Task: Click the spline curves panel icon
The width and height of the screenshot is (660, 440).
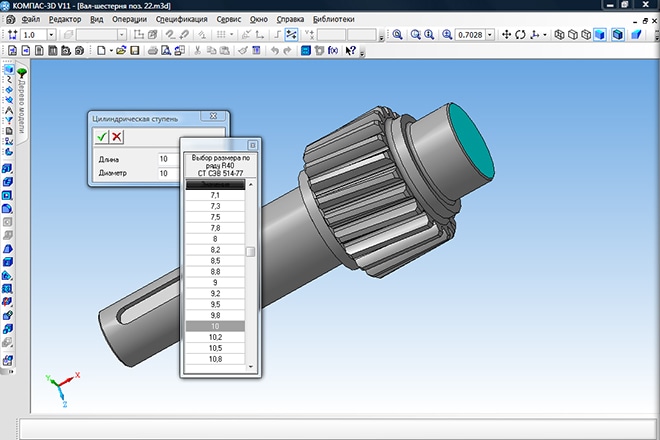Action: point(8,79)
